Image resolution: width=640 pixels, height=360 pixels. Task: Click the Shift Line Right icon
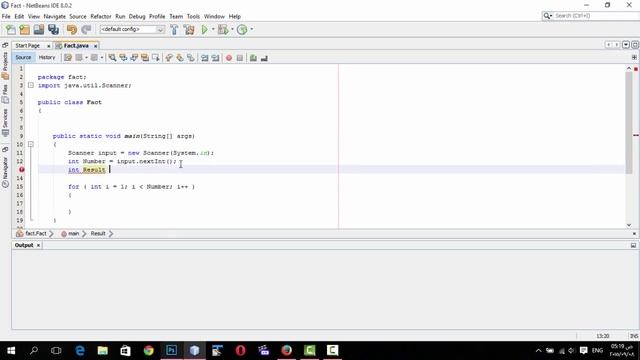tap(215, 58)
